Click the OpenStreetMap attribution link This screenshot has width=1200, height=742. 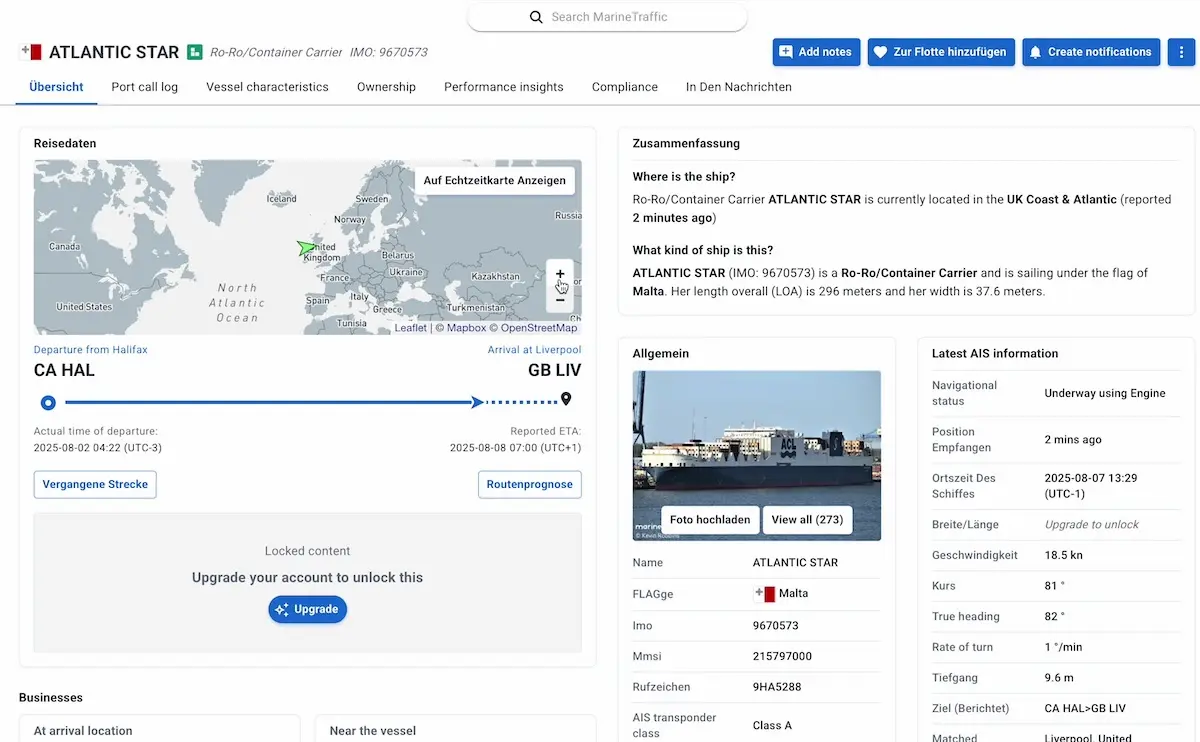point(533,328)
